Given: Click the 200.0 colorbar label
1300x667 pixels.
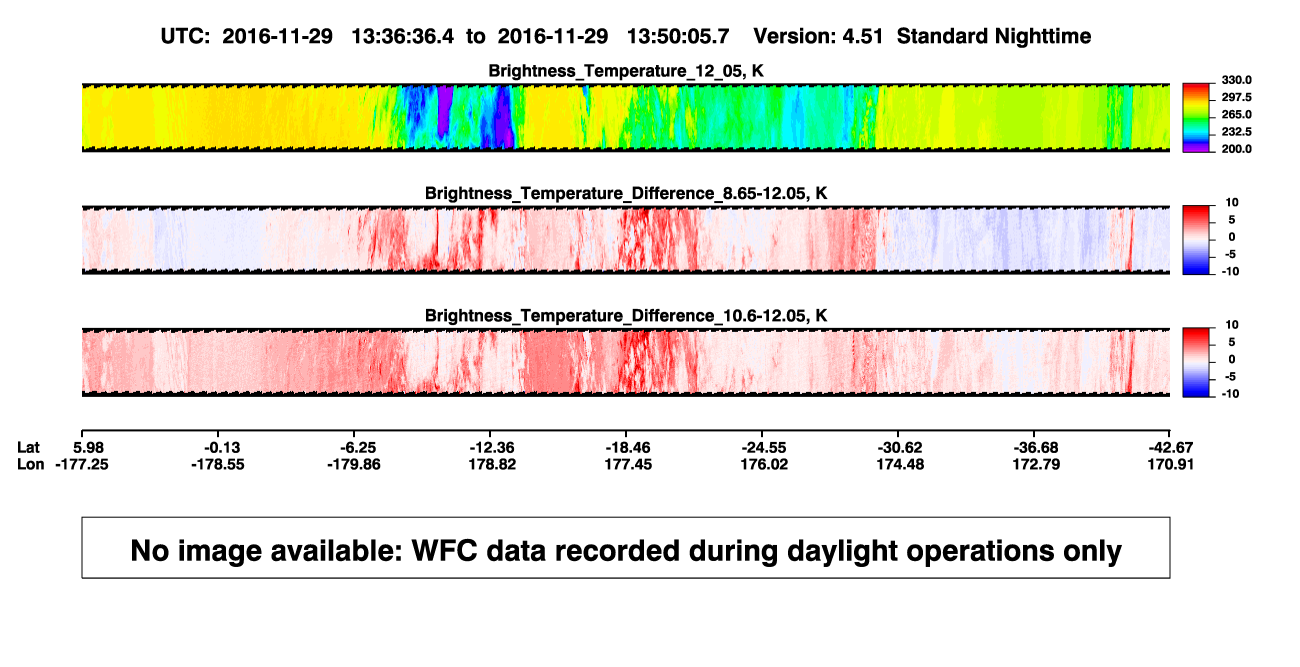Looking at the screenshot, I should (x=1235, y=149).
